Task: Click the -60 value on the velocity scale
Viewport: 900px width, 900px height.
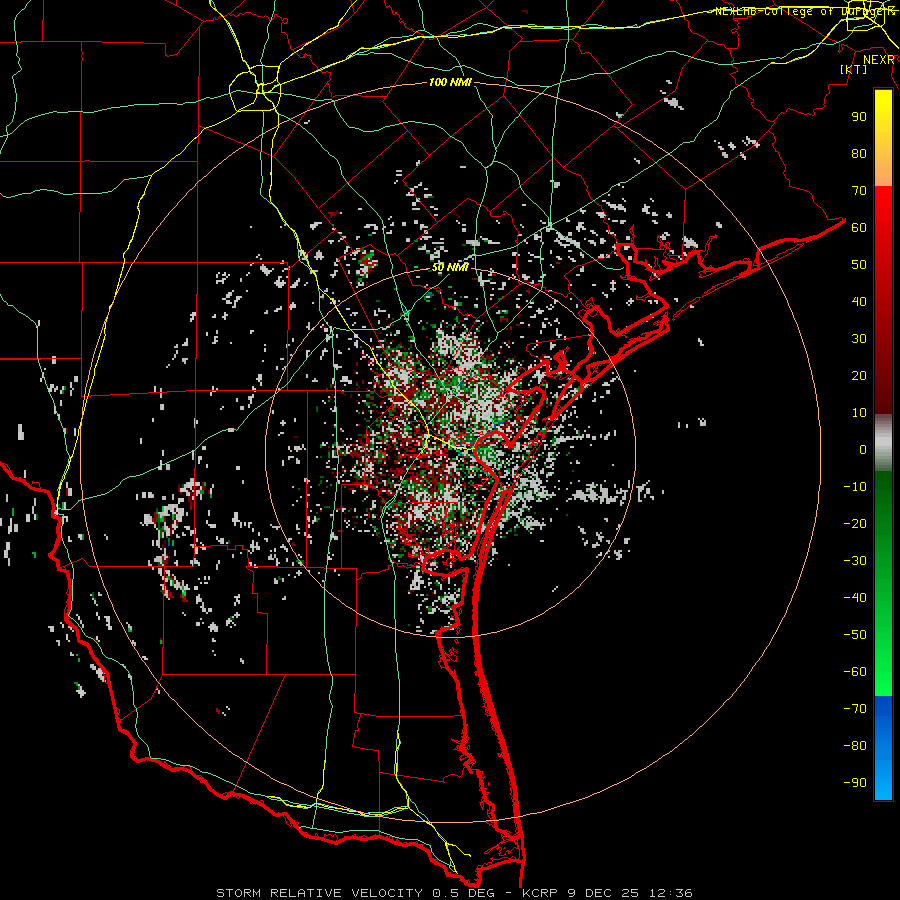Action: [855, 672]
